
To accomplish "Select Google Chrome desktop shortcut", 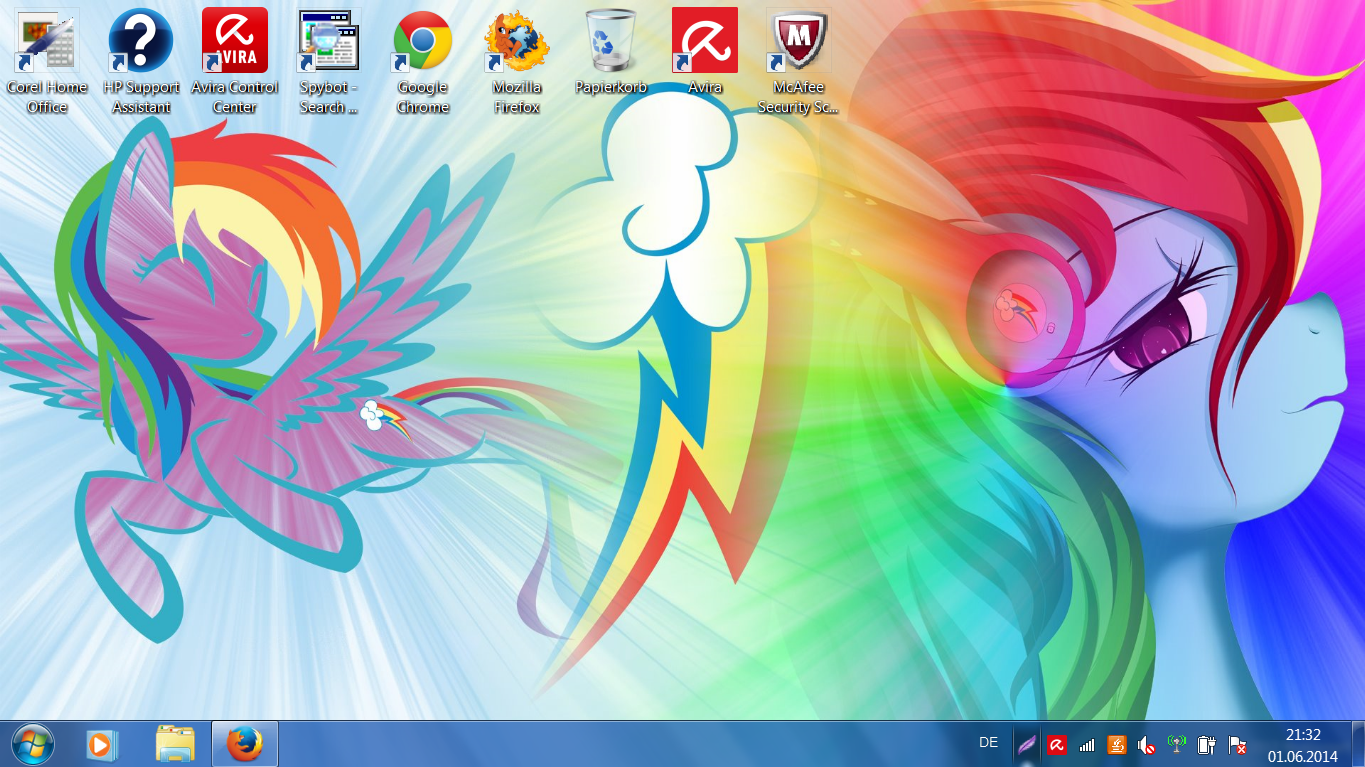I will [423, 62].
